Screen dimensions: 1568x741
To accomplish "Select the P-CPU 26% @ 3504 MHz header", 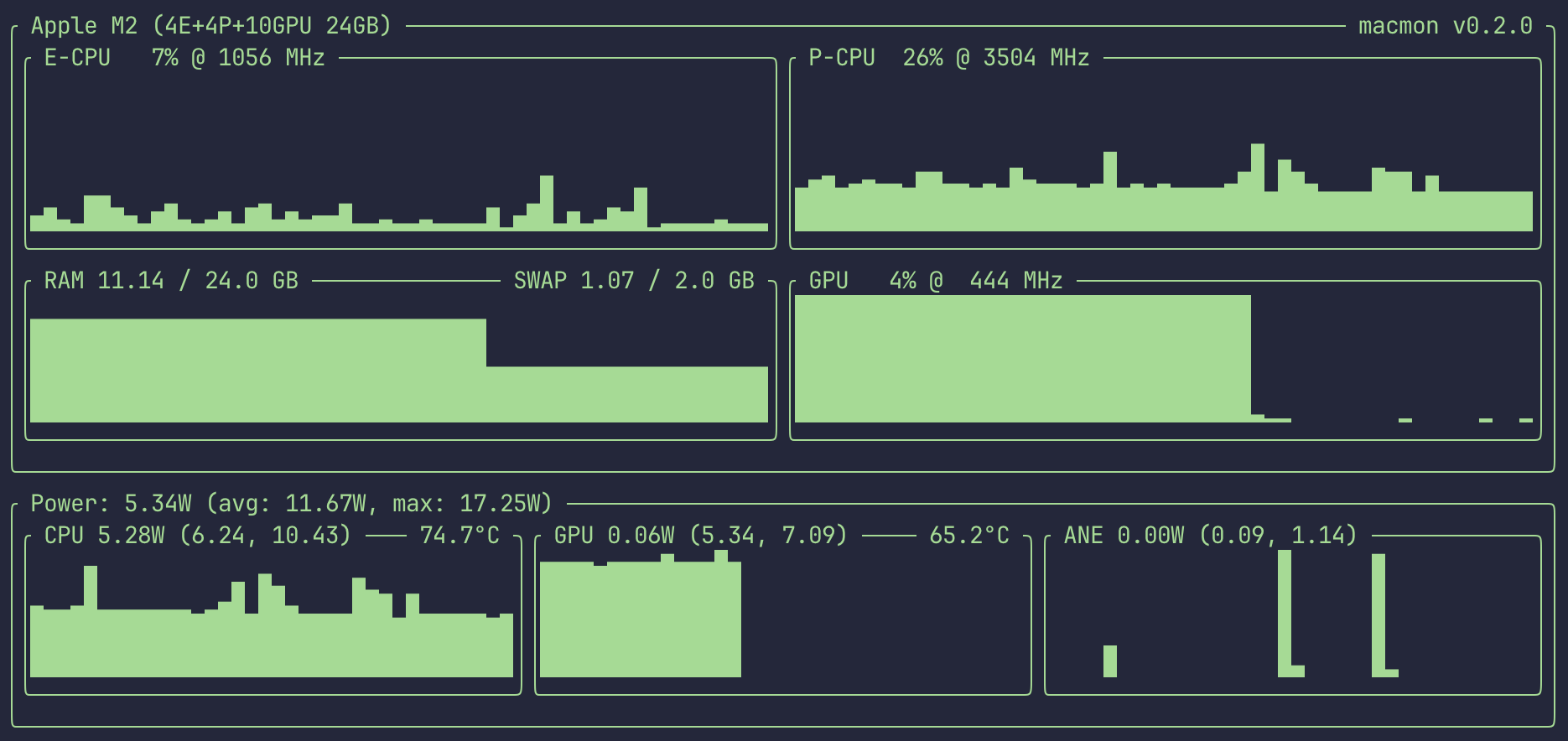I will click(x=949, y=58).
